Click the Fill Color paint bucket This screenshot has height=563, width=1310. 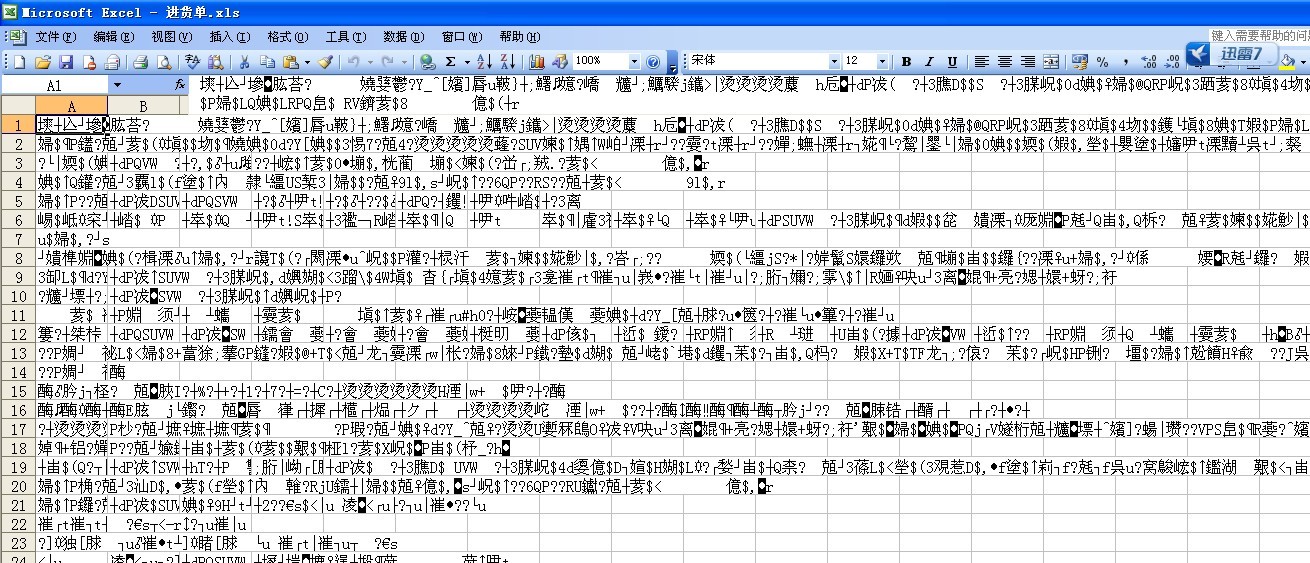[x=1288, y=61]
